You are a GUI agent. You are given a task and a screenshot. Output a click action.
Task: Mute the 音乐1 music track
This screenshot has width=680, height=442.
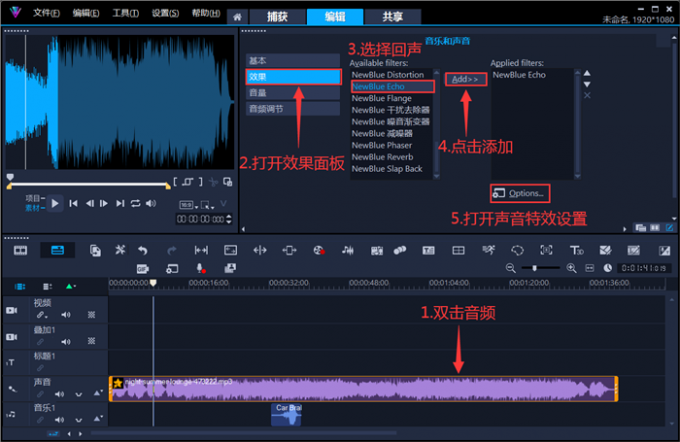(x=62, y=420)
